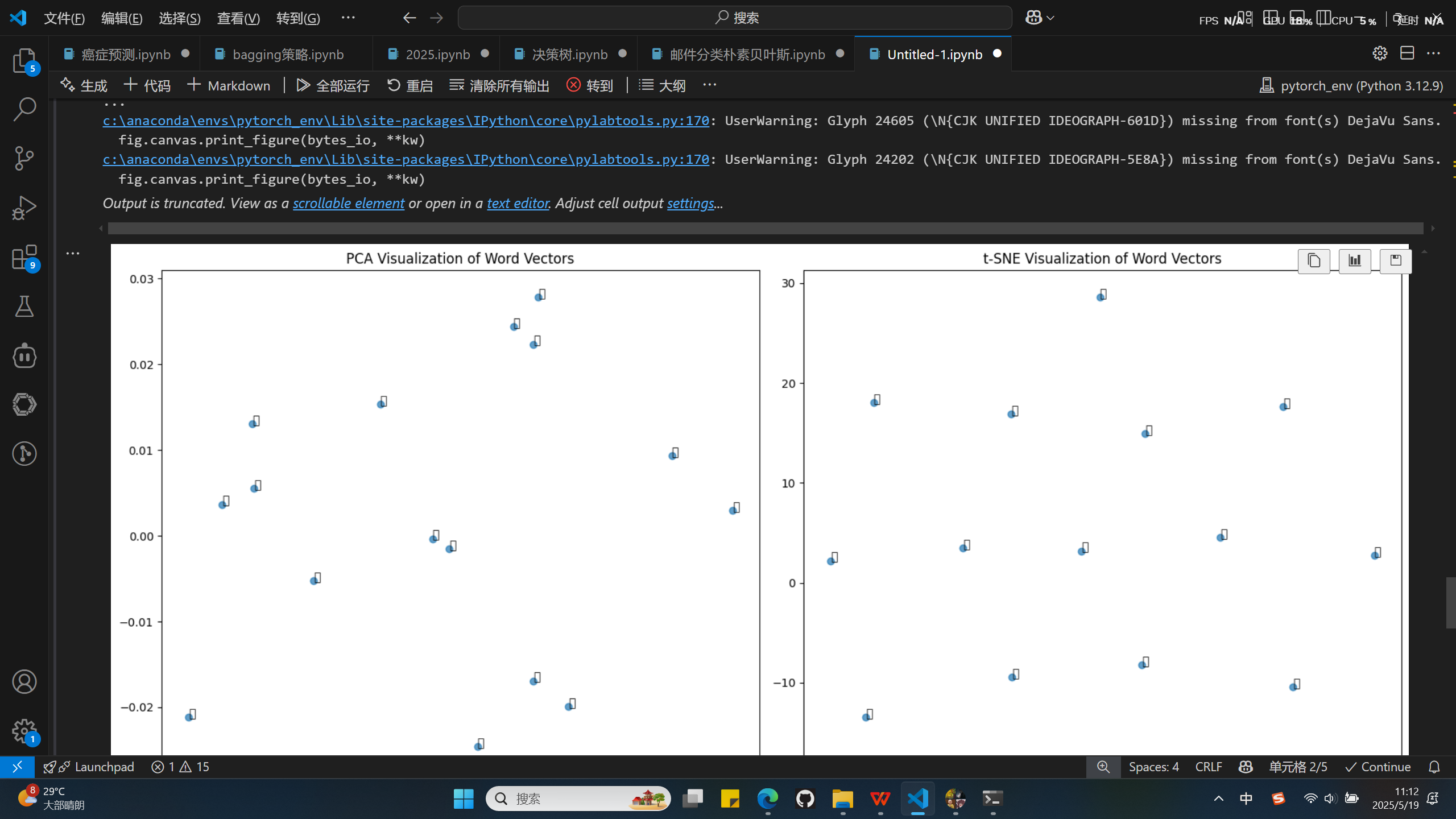
Task: Open the 查看(V) menu
Action: coord(238,18)
